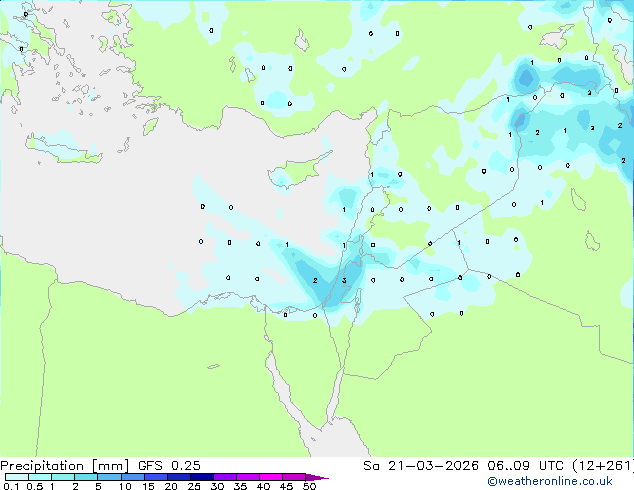Click the legend scale value '45'

click(286, 486)
